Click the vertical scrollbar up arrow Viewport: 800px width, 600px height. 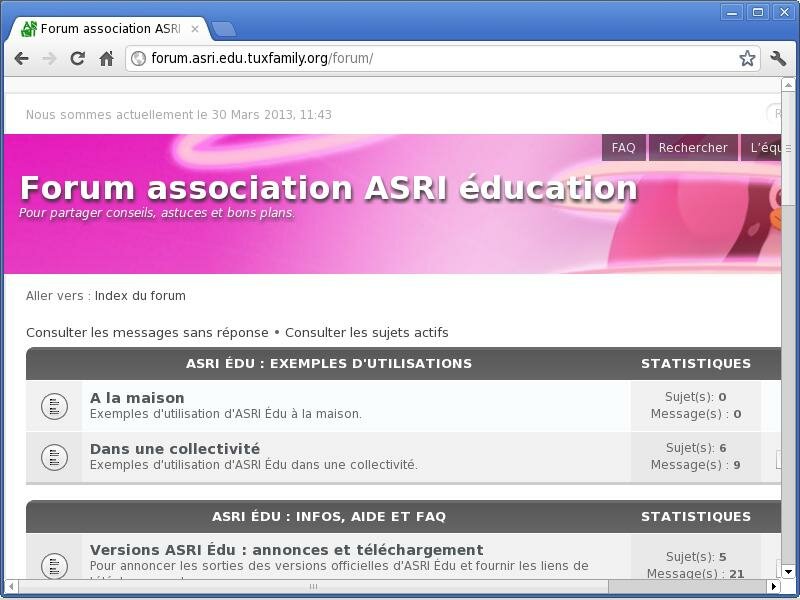[788, 85]
